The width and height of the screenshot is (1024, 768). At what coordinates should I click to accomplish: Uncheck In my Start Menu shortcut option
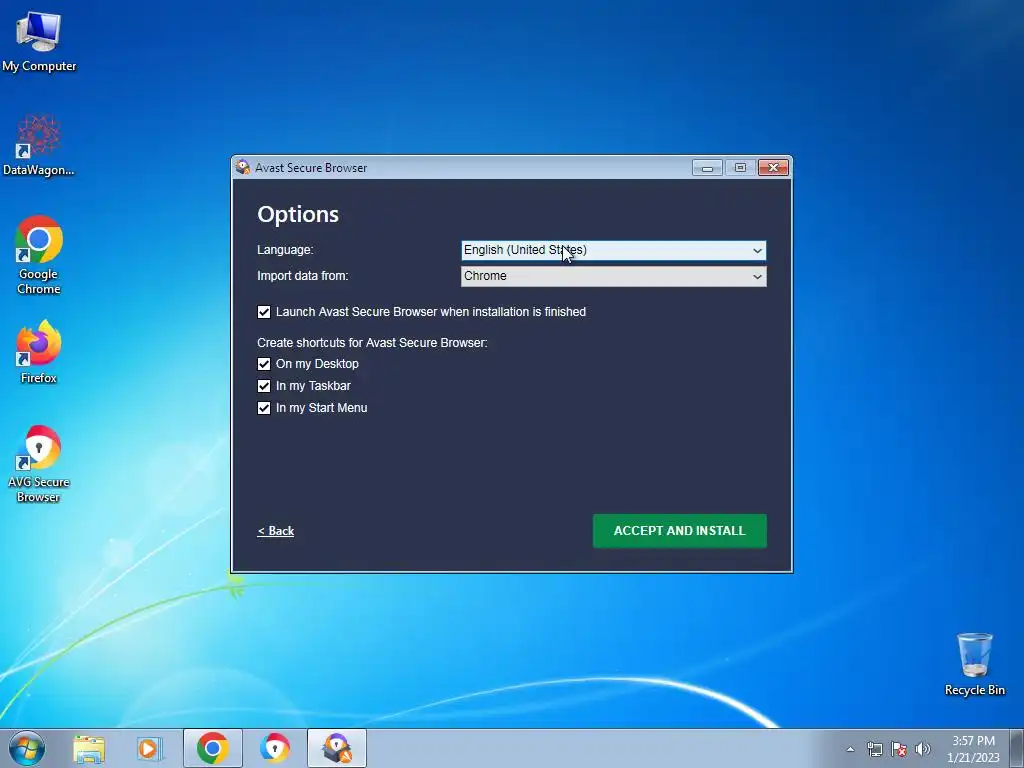coord(264,408)
